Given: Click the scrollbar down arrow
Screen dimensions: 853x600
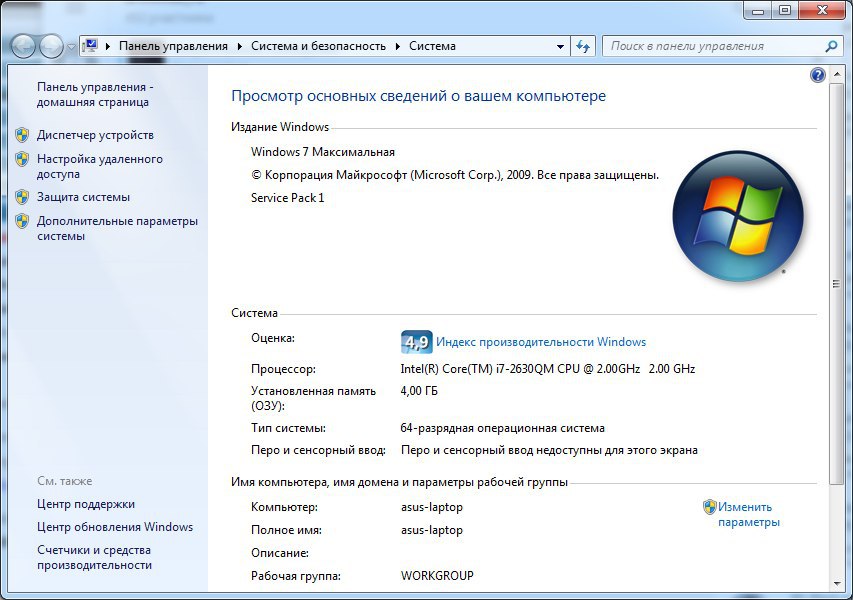Looking at the screenshot, I should (x=836, y=584).
